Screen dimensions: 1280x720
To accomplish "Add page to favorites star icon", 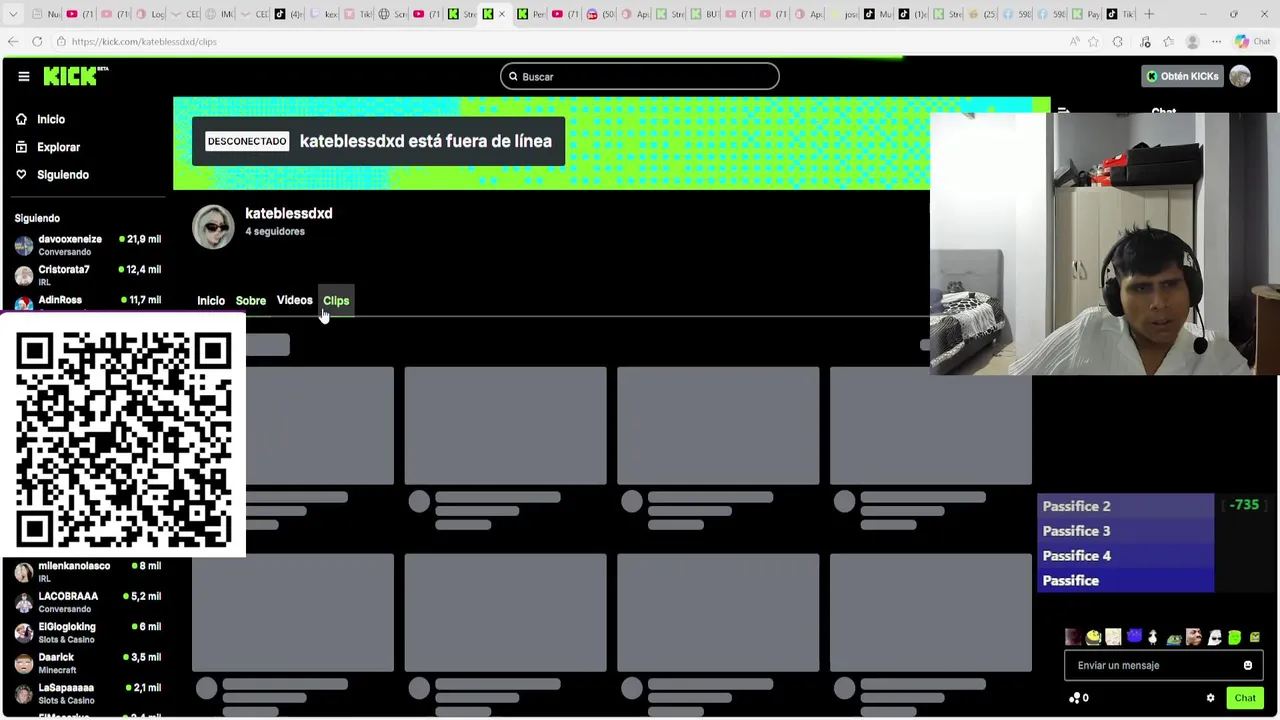I will 1093,42.
